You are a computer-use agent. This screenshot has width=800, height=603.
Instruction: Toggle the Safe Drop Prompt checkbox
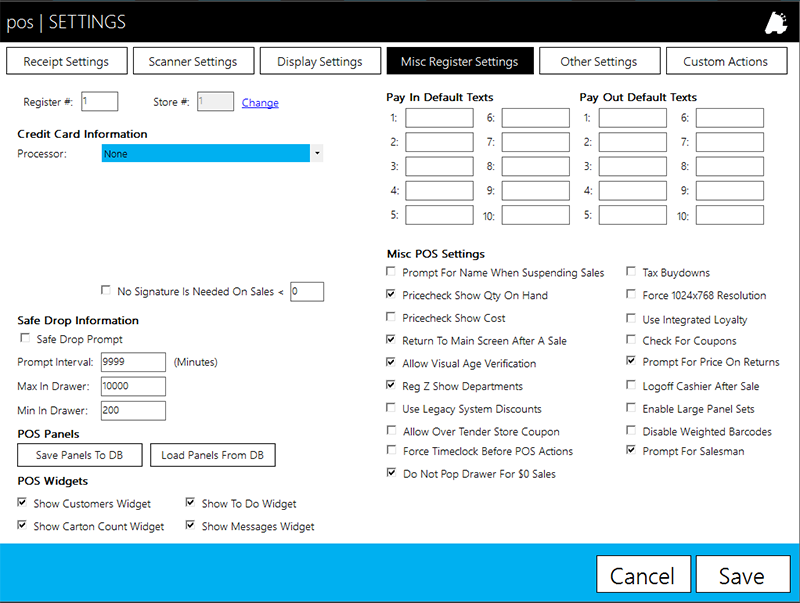pos(25,338)
